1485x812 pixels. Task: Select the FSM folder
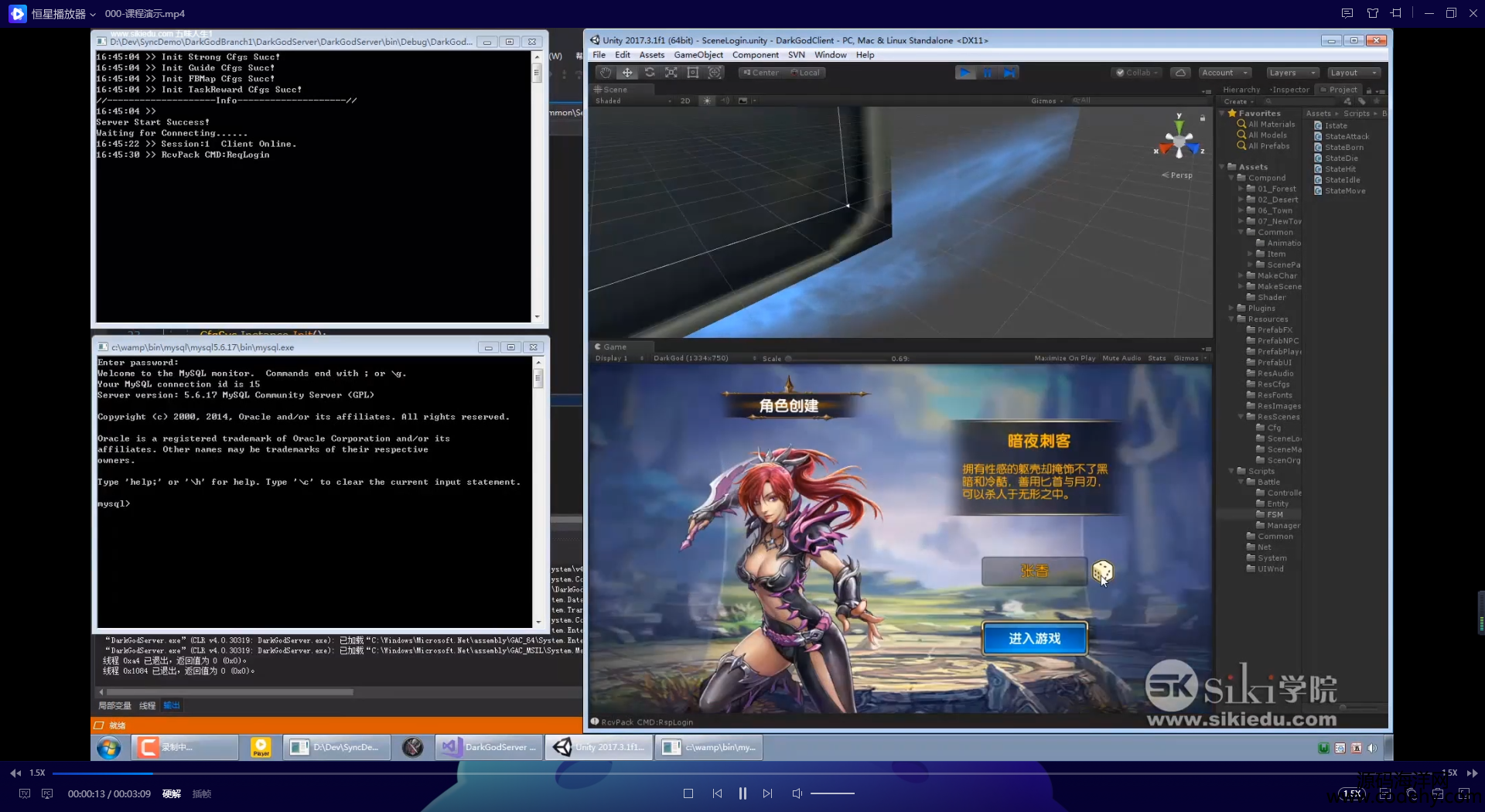1269,515
